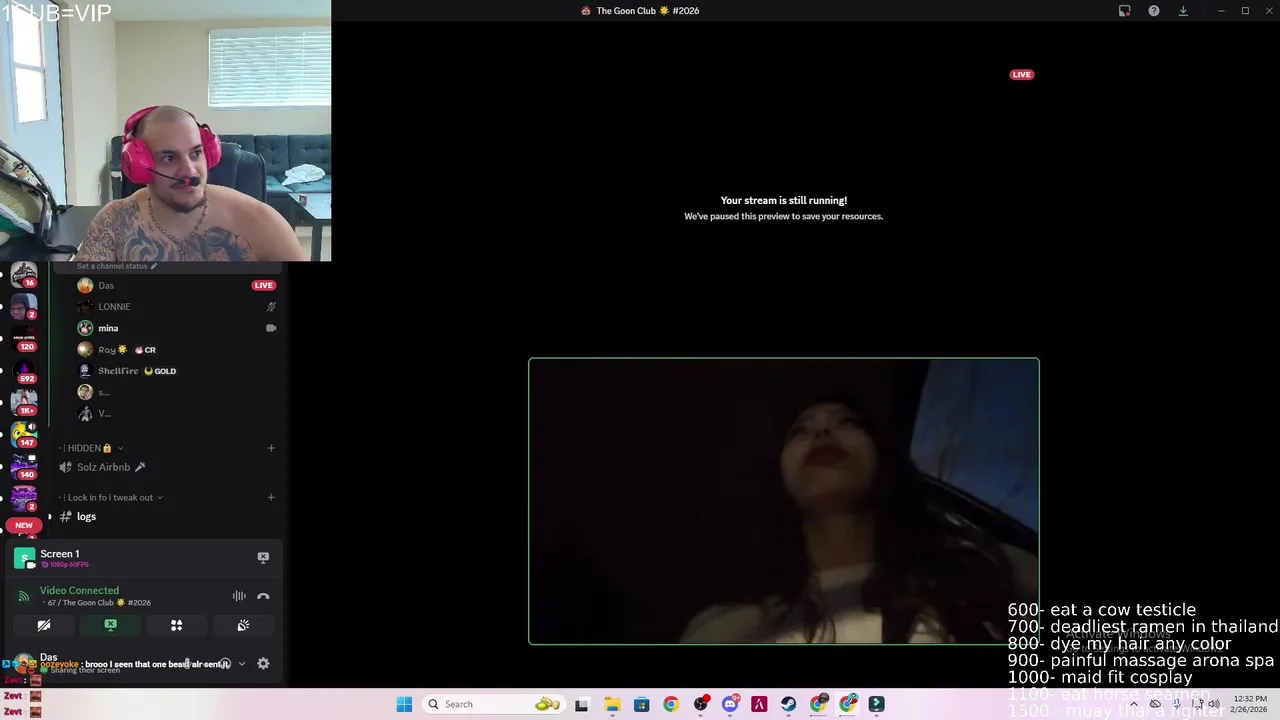This screenshot has width=1280, height=720.
Task: Open the activities launcher button
Action: [176, 625]
